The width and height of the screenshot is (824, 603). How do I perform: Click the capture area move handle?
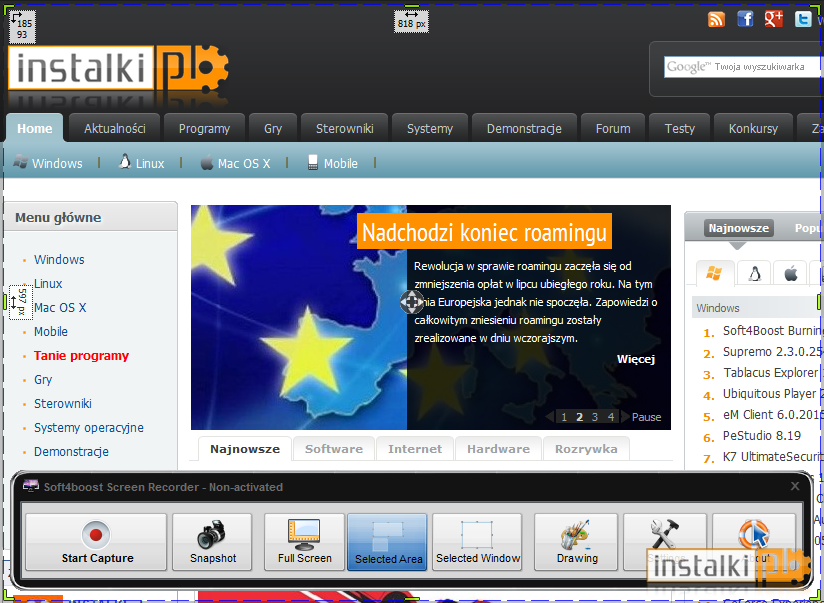coord(411,302)
